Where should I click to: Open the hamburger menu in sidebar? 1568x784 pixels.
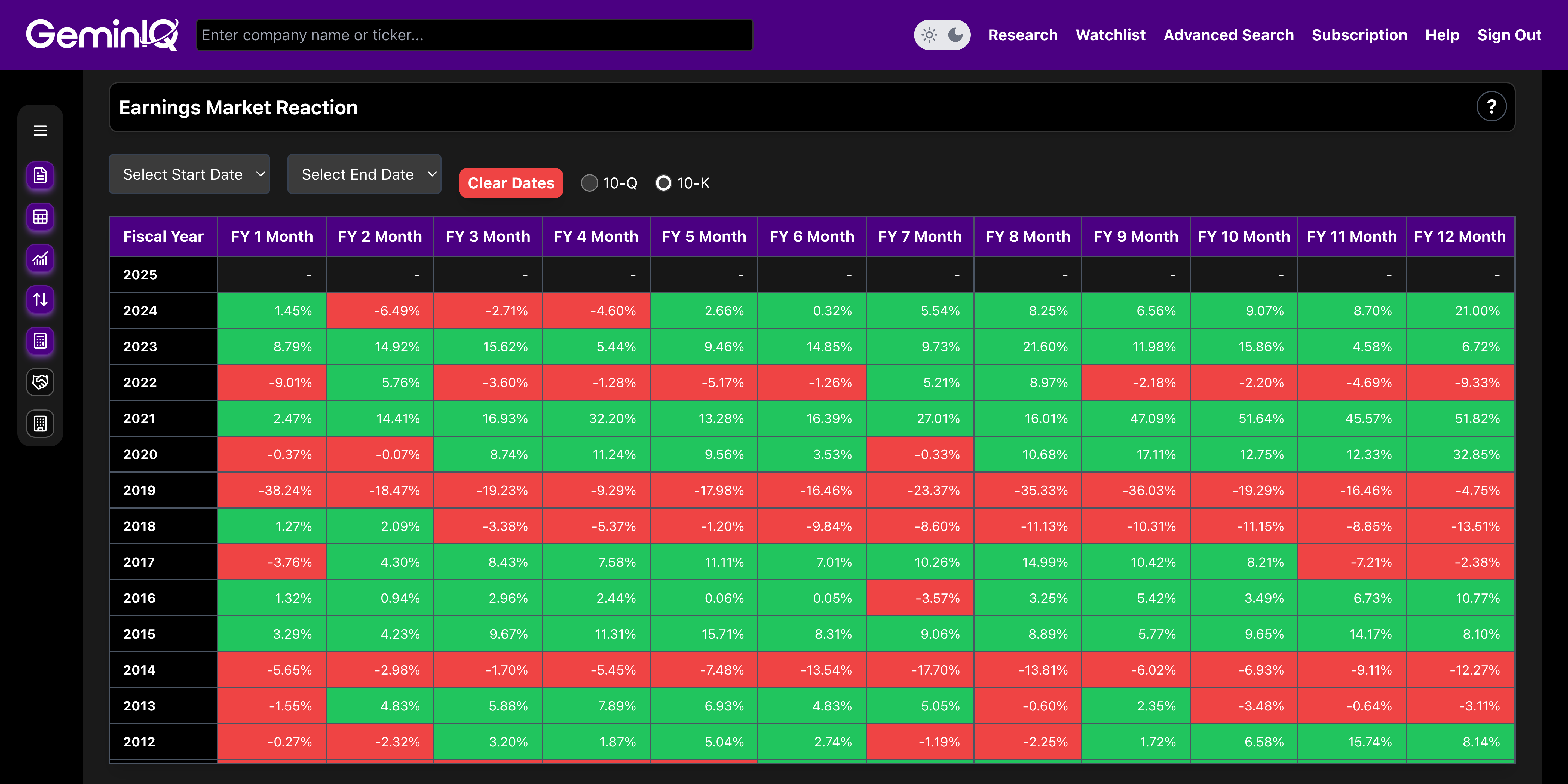(40, 131)
